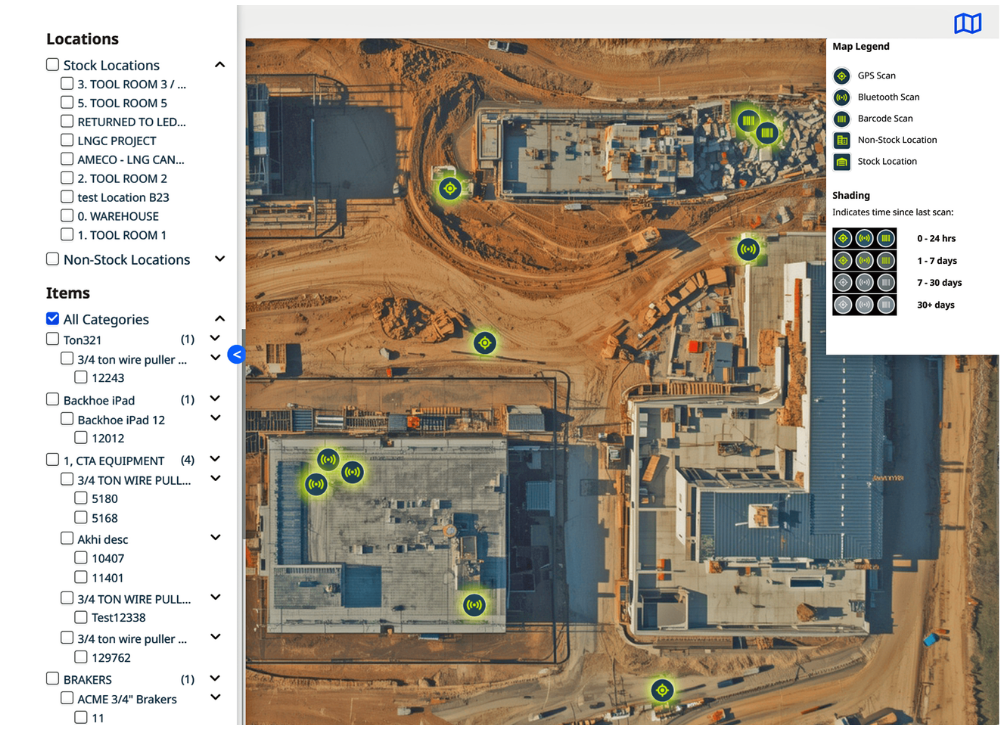Click the Stock Location icon in legend
This screenshot has height=730, width=1000.
pos(842,162)
